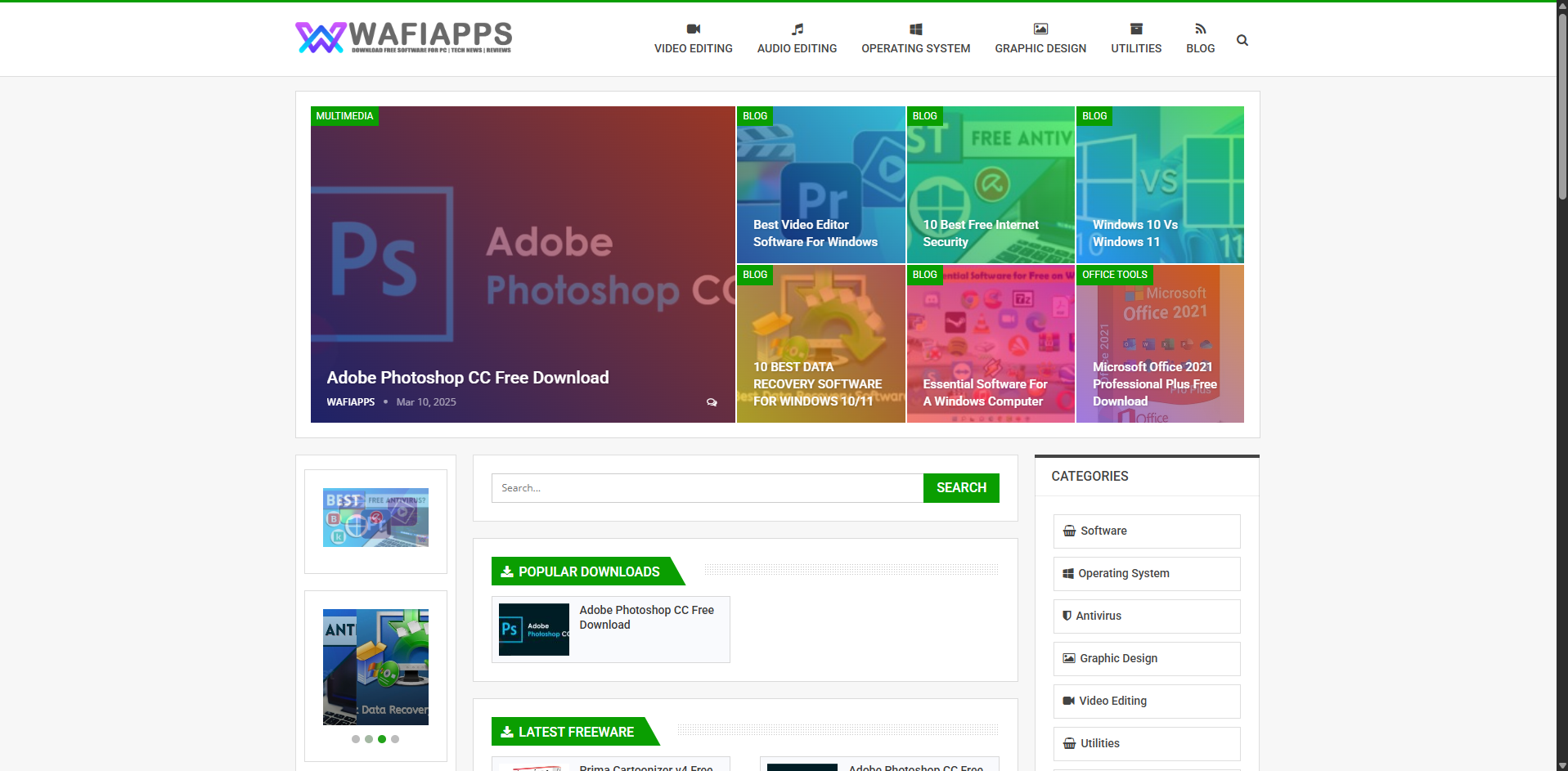
Task: Select the fourth slider pagination dot
Action: point(395,739)
